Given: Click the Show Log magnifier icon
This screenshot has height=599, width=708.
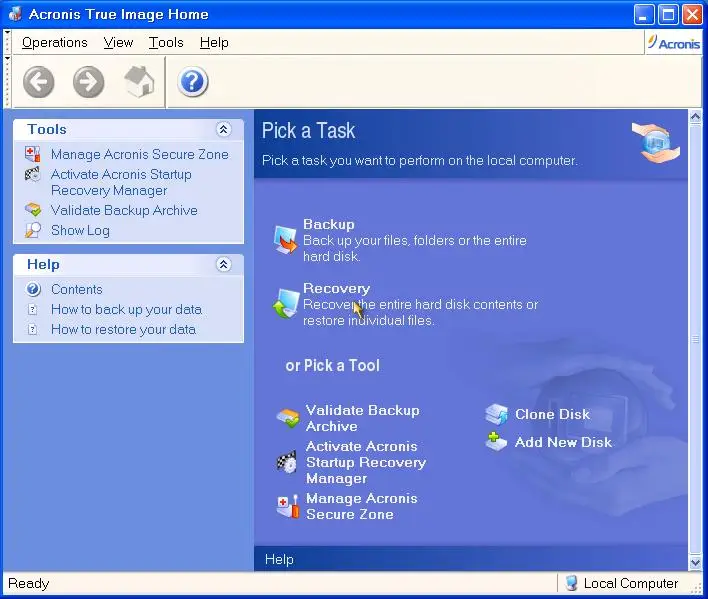Looking at the screenshot, I should click(x=33, y=230).
